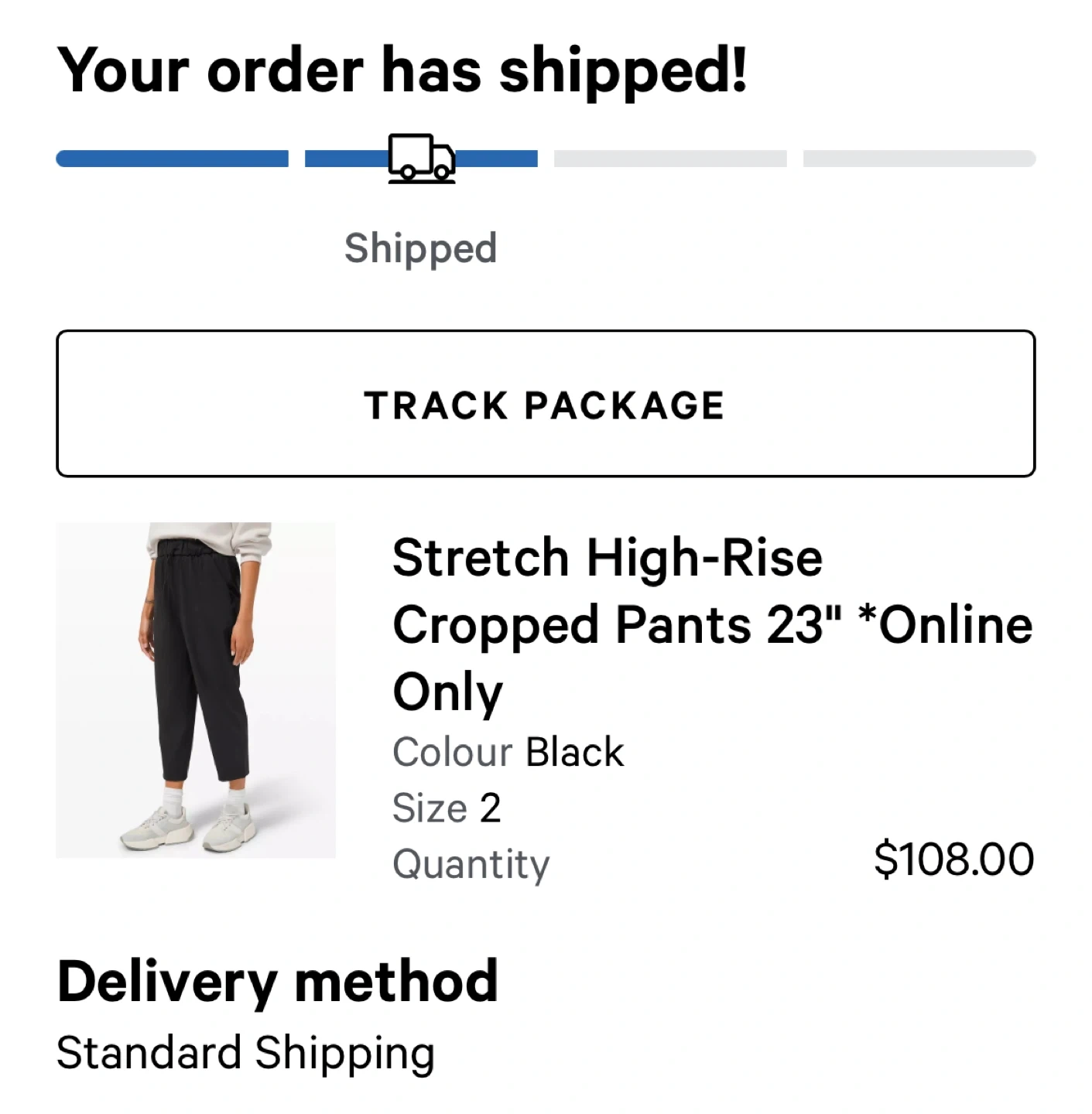Click the 'Your order has shipped!' heading
Image resolution: width=1092 pixels, height=1114 pixels.
coord(402,70)
